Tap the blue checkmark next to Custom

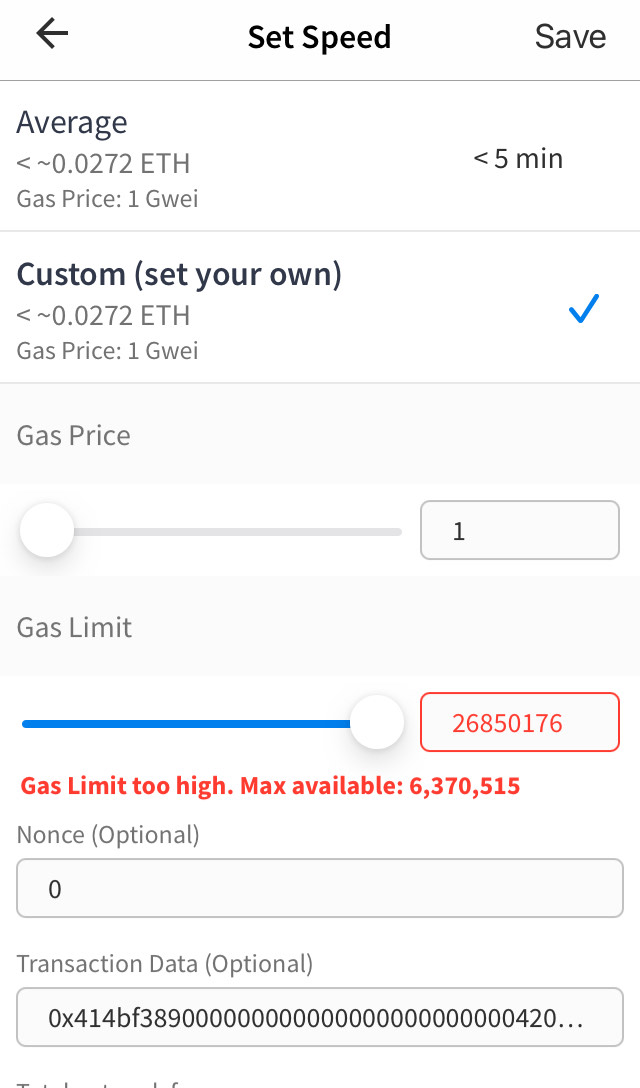582,310
